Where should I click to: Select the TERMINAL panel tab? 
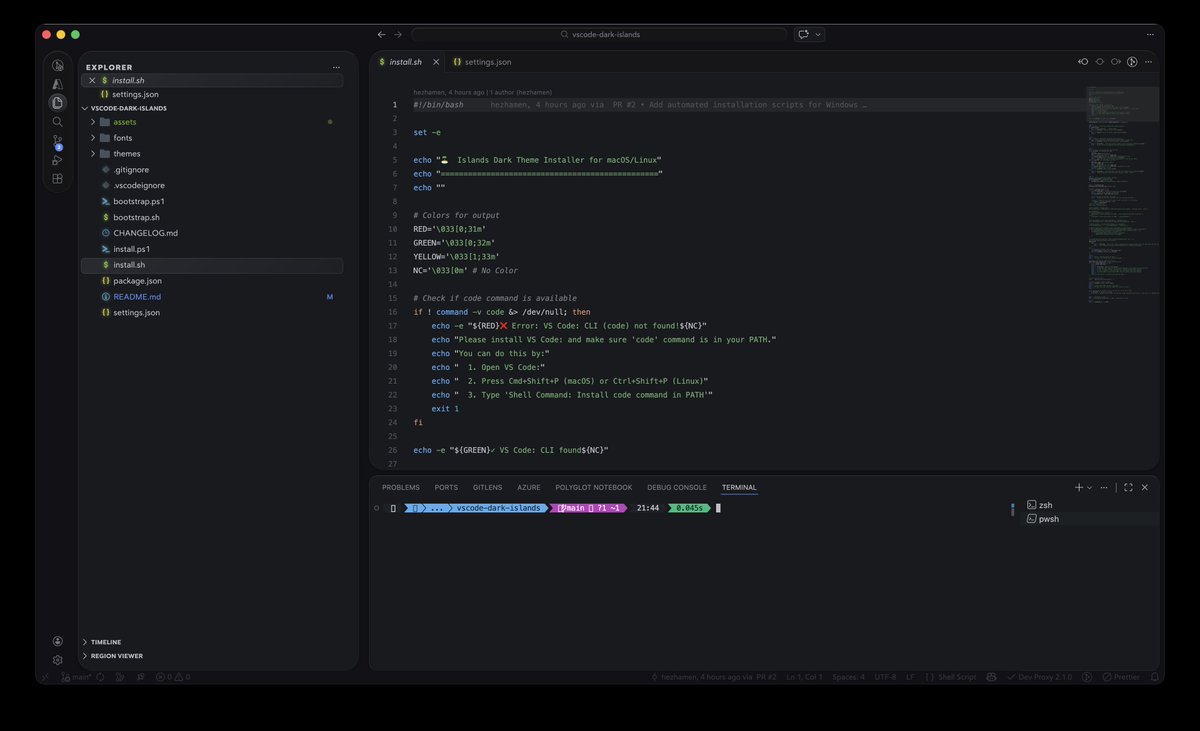739,487
